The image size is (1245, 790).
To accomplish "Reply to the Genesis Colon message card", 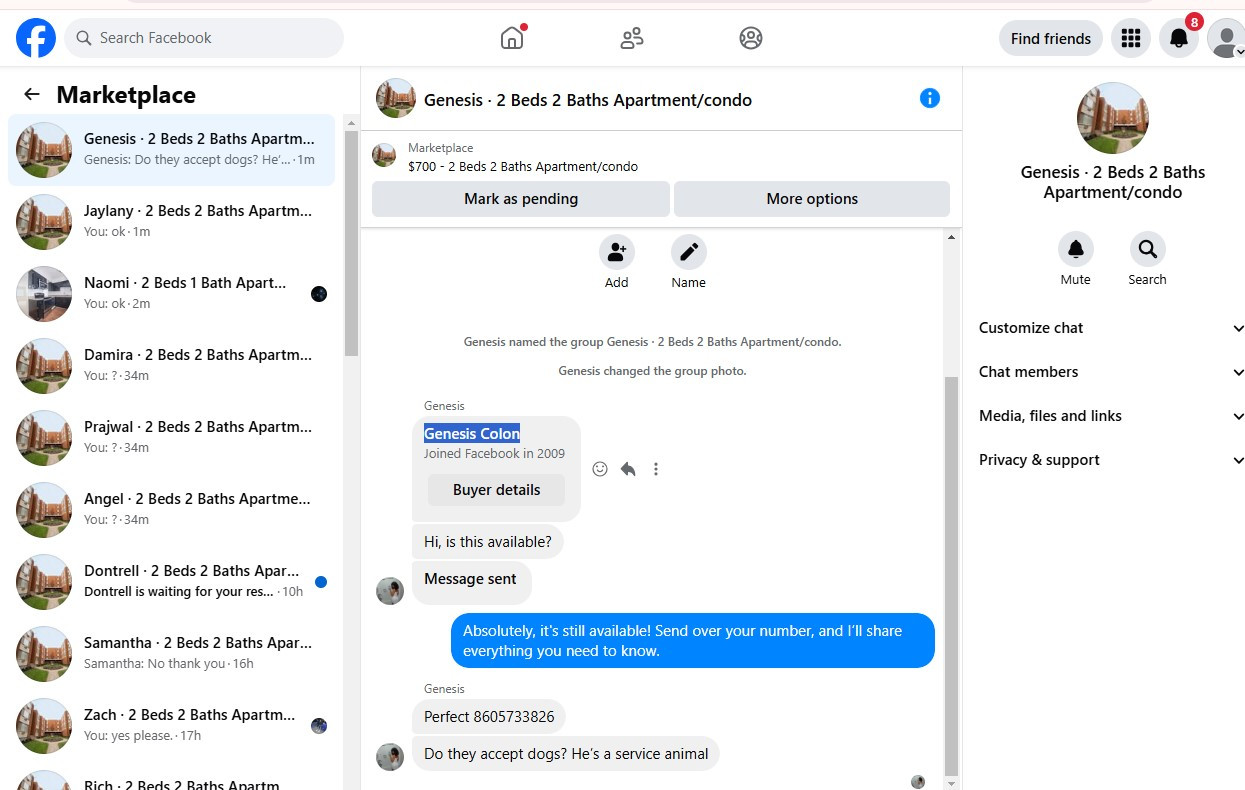I will point(628,469).
